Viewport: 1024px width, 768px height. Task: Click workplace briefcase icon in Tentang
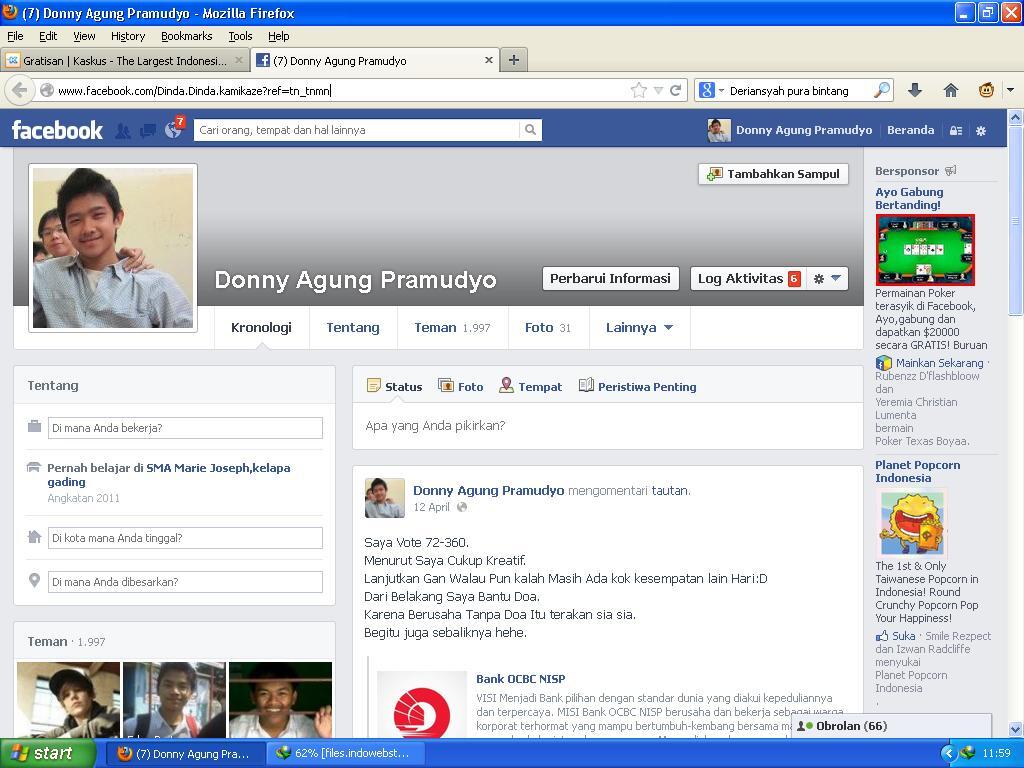35,426
